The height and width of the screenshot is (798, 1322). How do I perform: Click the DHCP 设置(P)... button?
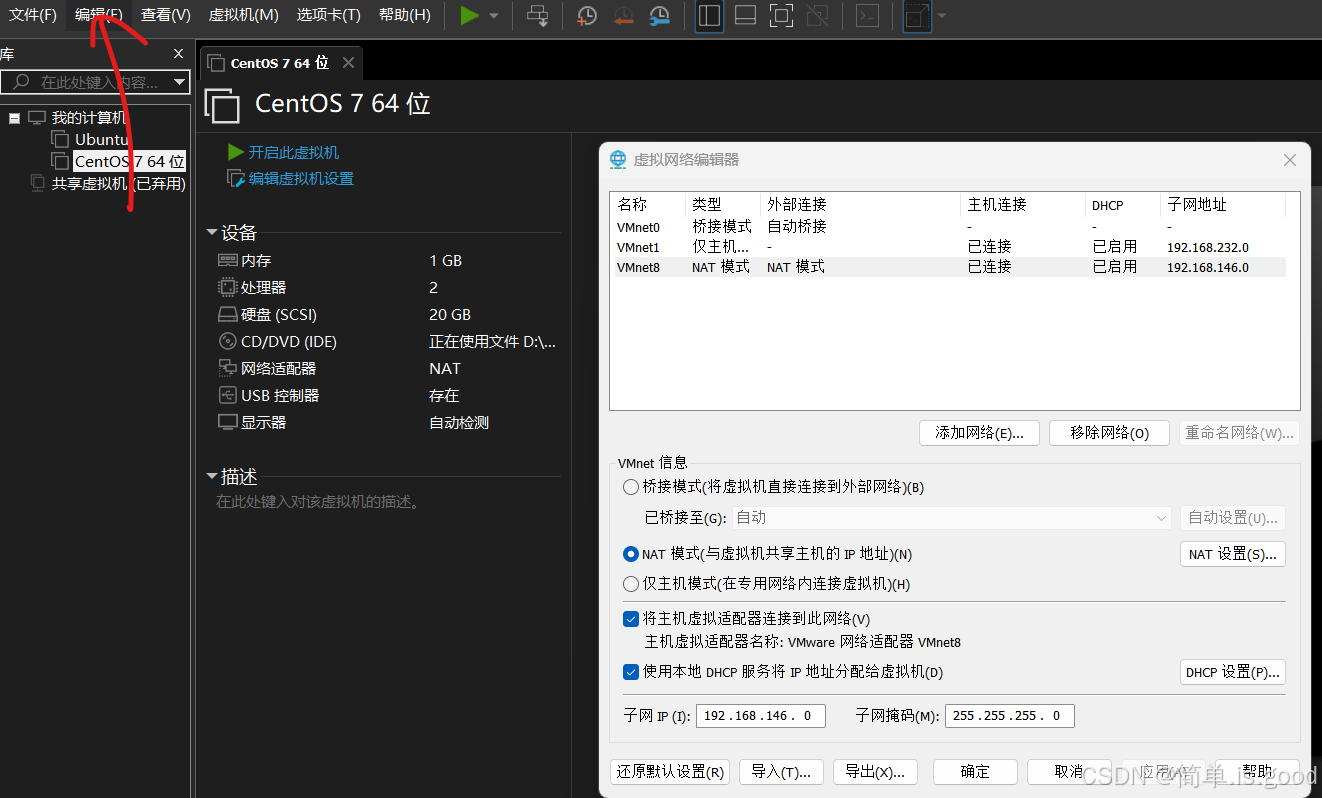[1233, 673]
